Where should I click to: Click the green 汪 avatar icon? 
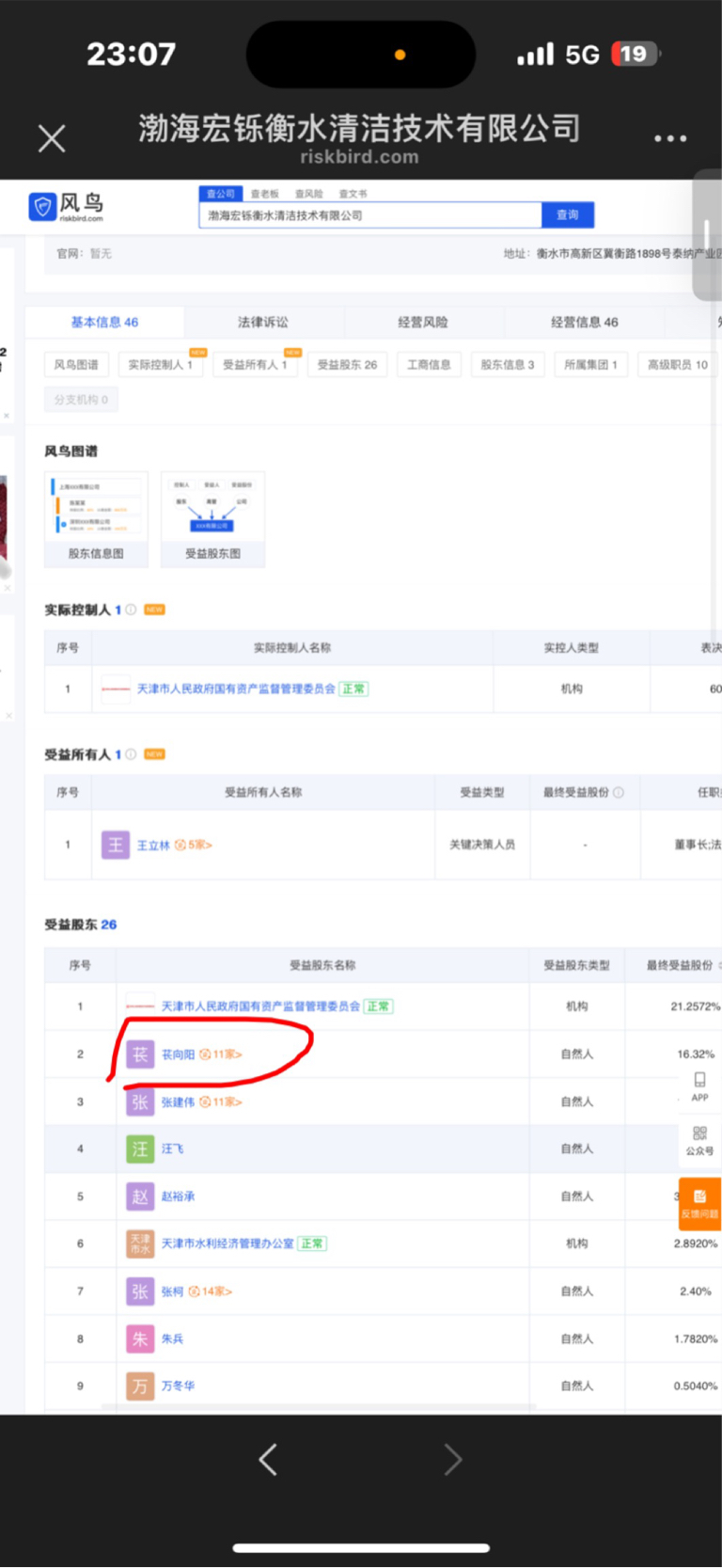point(140,1148)
